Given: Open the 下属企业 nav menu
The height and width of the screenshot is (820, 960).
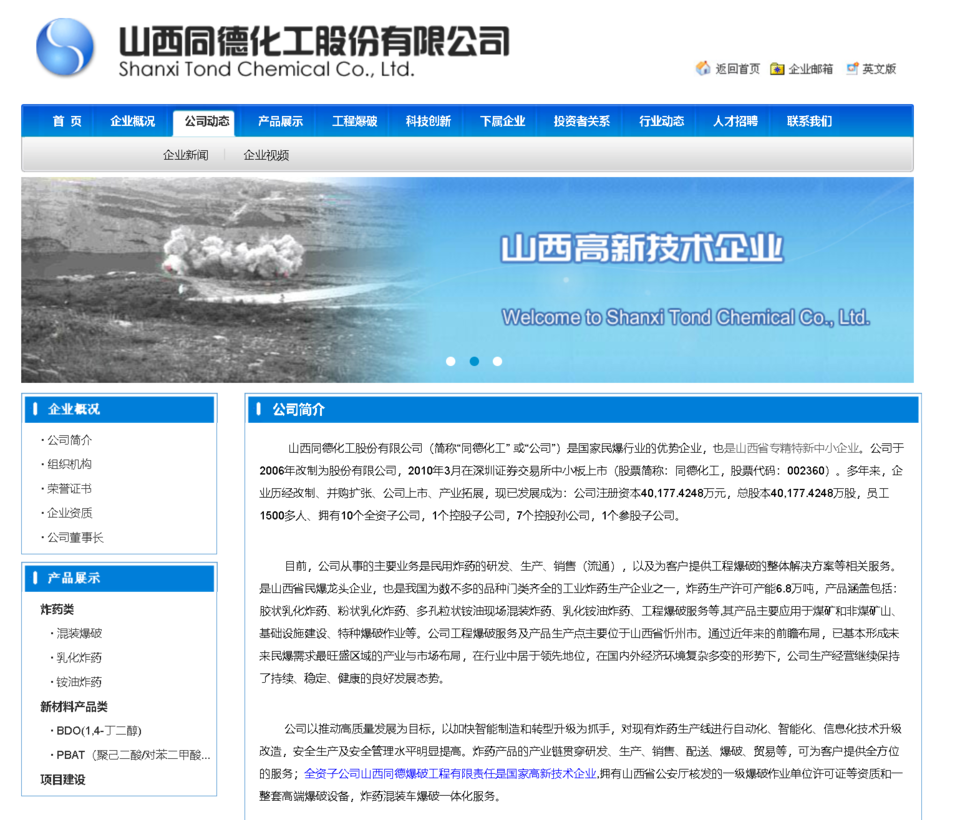Looking at the screenshot, I should coord(503,121).
